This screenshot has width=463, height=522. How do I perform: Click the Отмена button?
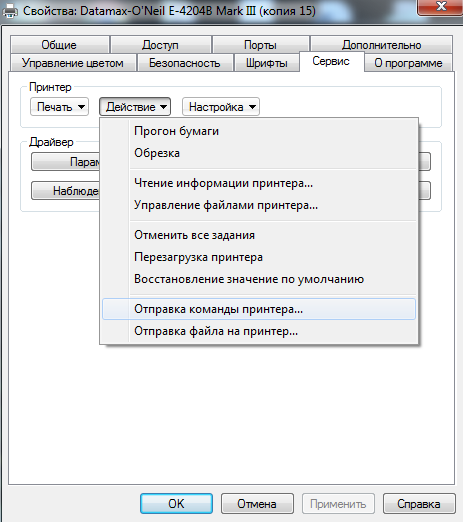[x=257, y=503]
